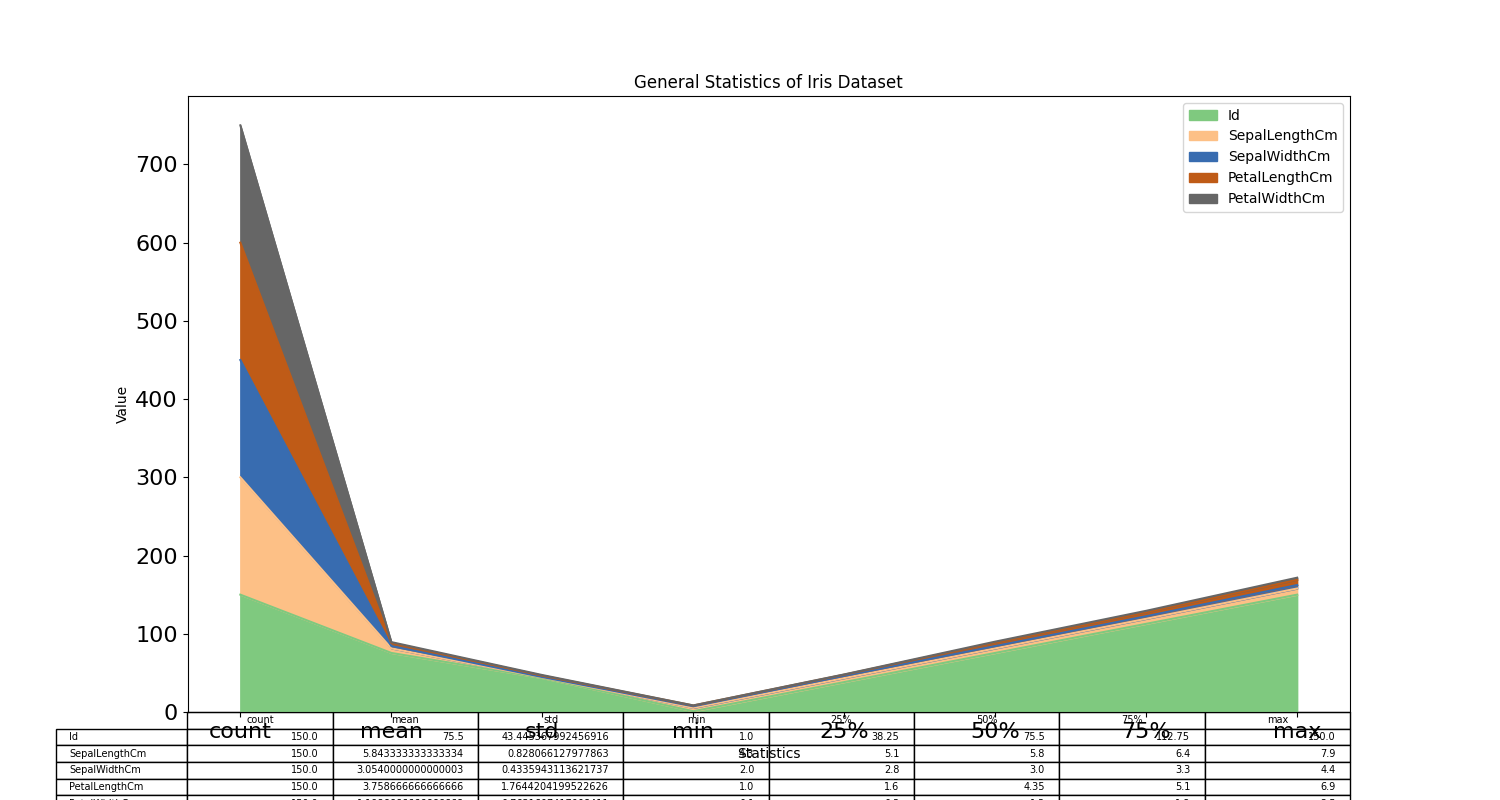This screenshot has height=800, width=1500.
Task: Click the 2.0 min cell for SepalWidthCm
Action: click(x=696, y=771)
